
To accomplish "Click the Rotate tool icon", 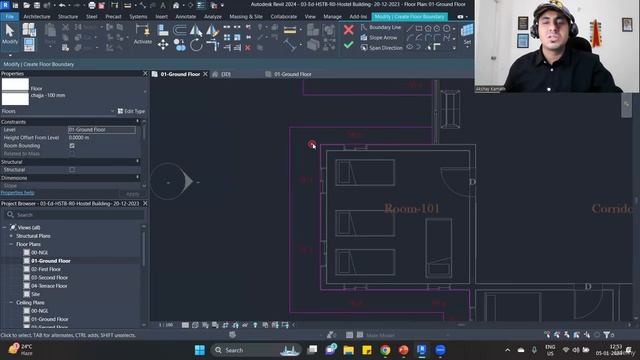I will coord(196,45).
